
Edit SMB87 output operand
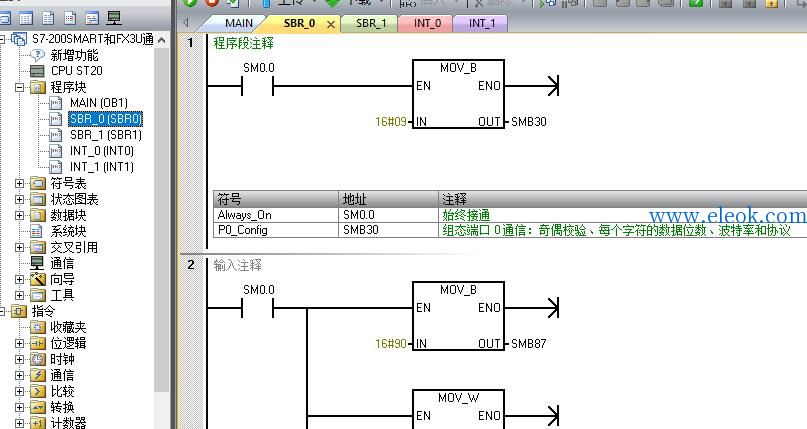529,344
